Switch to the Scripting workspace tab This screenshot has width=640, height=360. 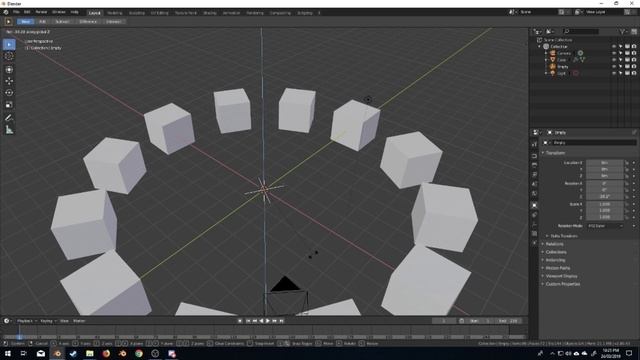click(304, 13)
